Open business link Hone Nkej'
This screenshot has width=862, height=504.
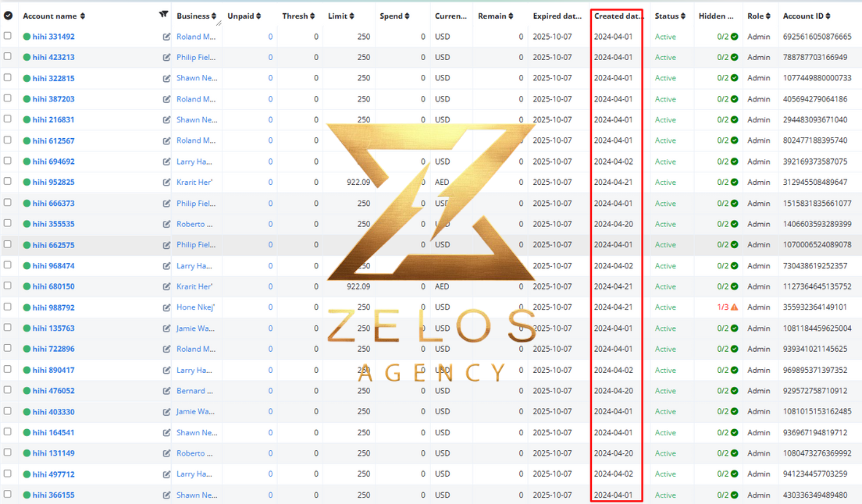(x=196, y=307)
